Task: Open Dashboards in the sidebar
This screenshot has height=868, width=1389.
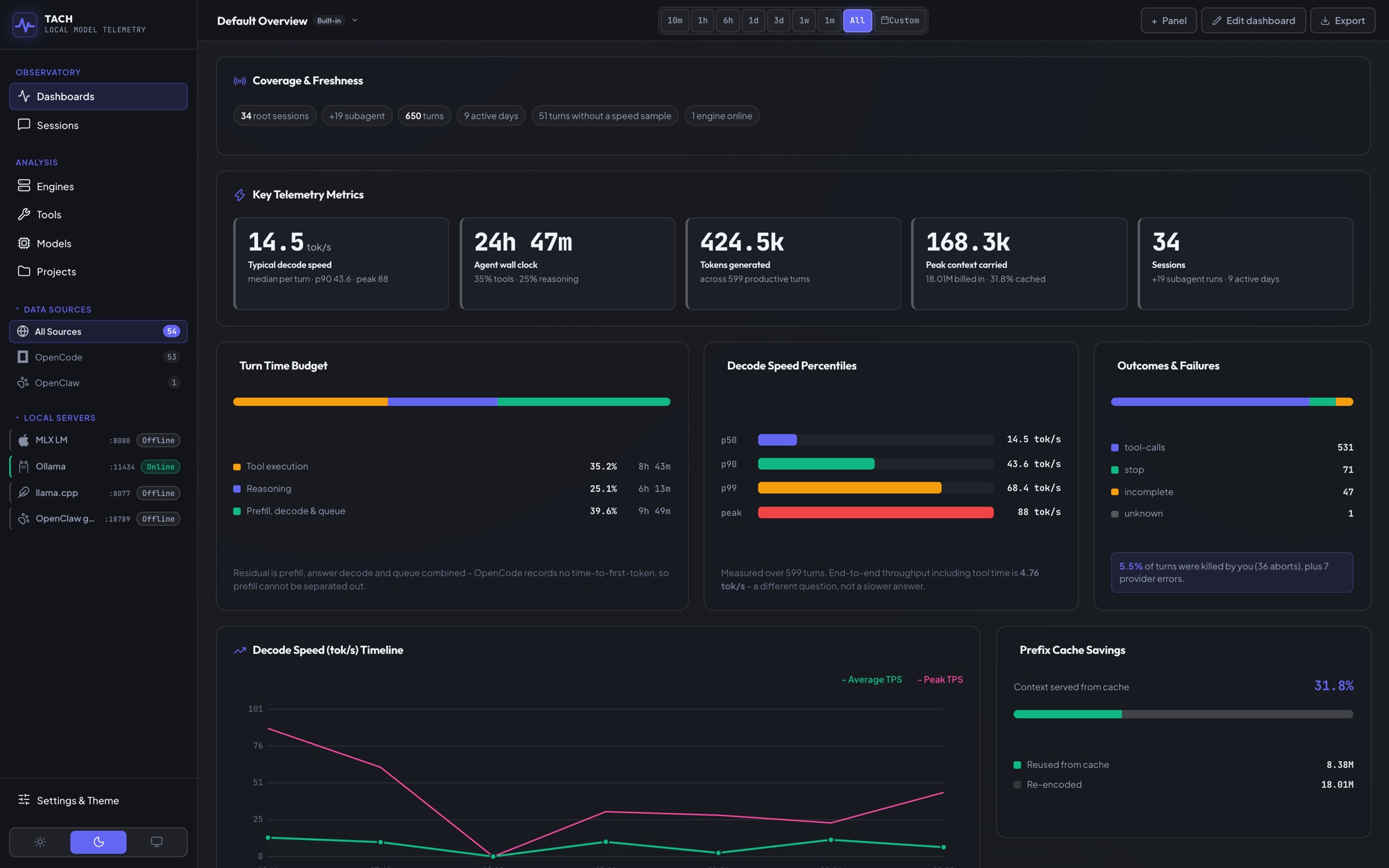Action: tap(98, 97)
